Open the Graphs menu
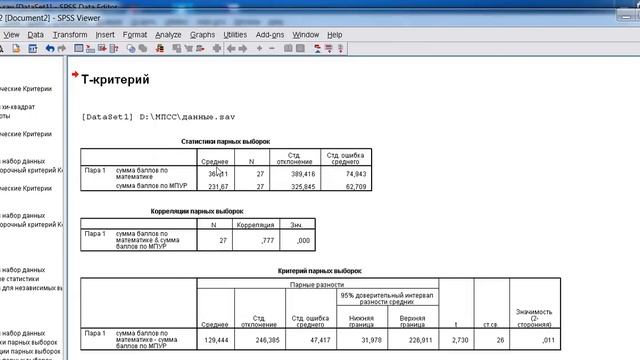 (202, 35)
